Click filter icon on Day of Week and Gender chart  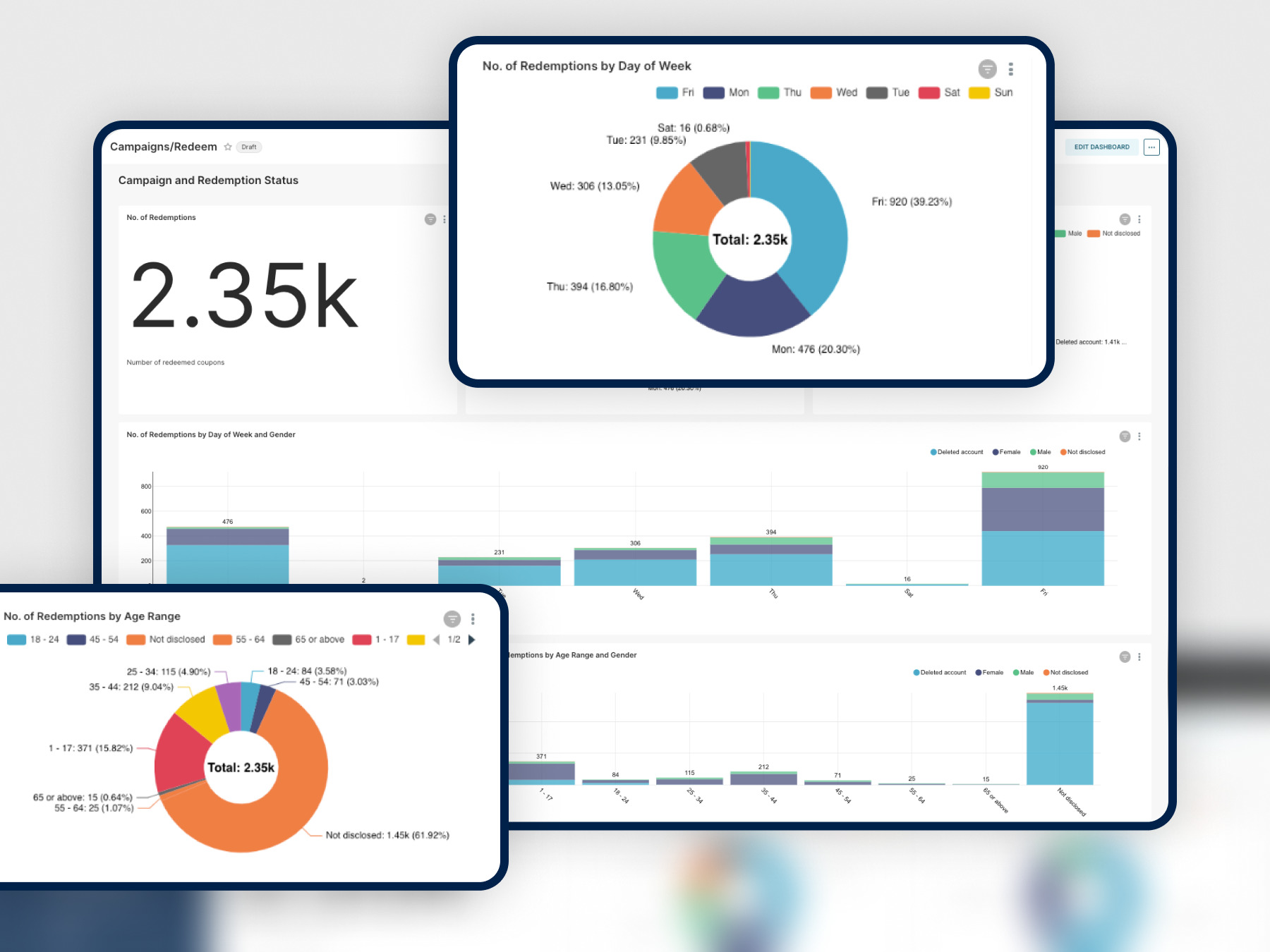1125,437
